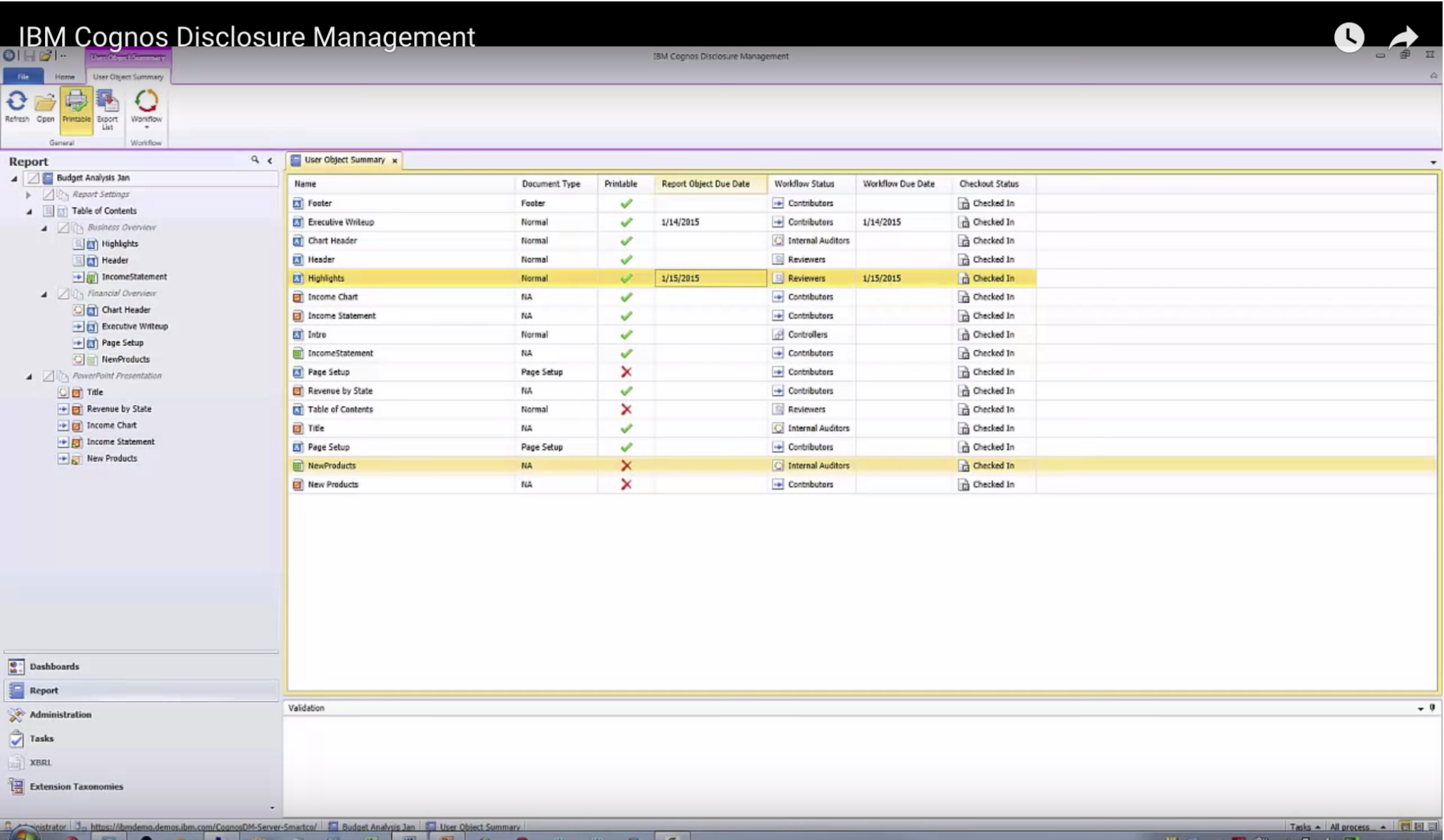
Task: Close the User Object Summary tab
Action: 395,161
